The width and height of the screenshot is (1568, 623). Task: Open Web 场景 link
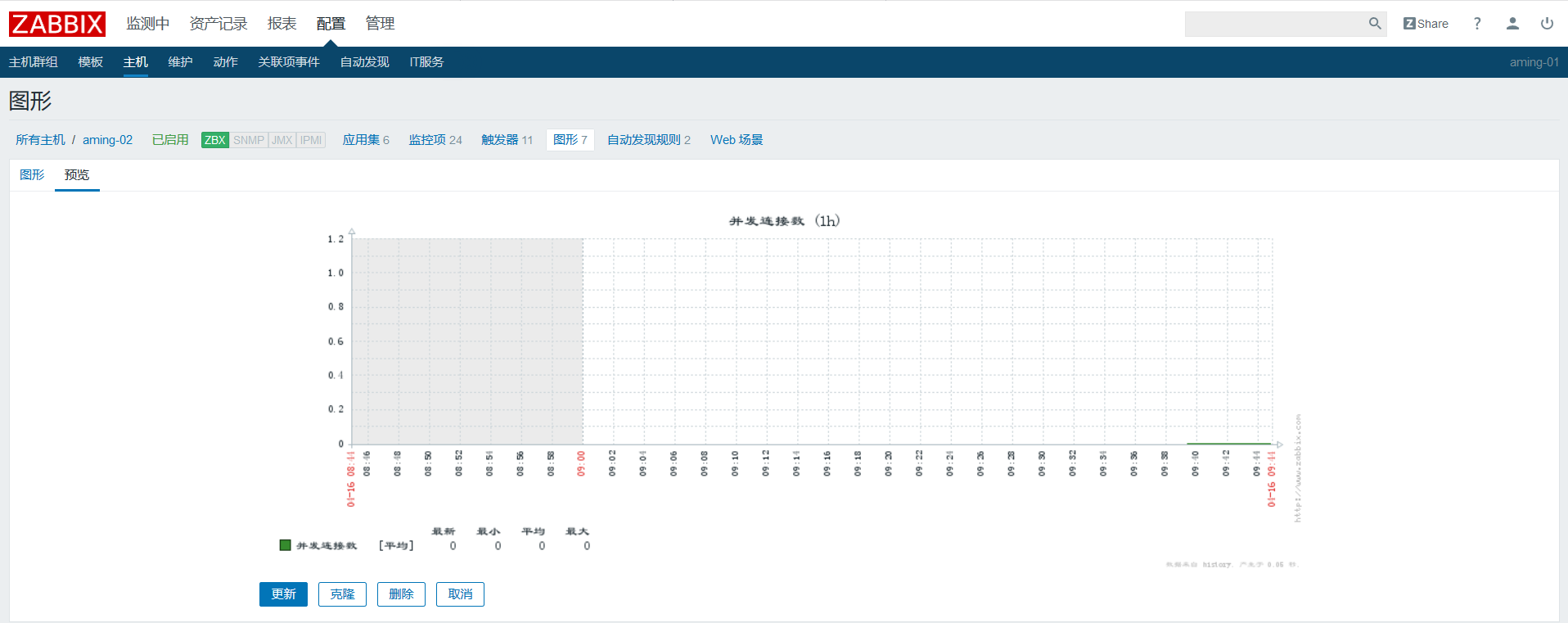pos(737,140)
